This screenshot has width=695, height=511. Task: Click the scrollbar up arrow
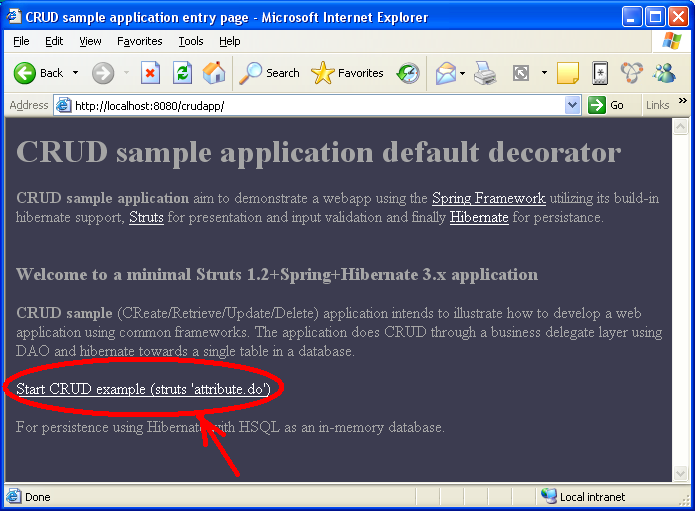point(680,127)
